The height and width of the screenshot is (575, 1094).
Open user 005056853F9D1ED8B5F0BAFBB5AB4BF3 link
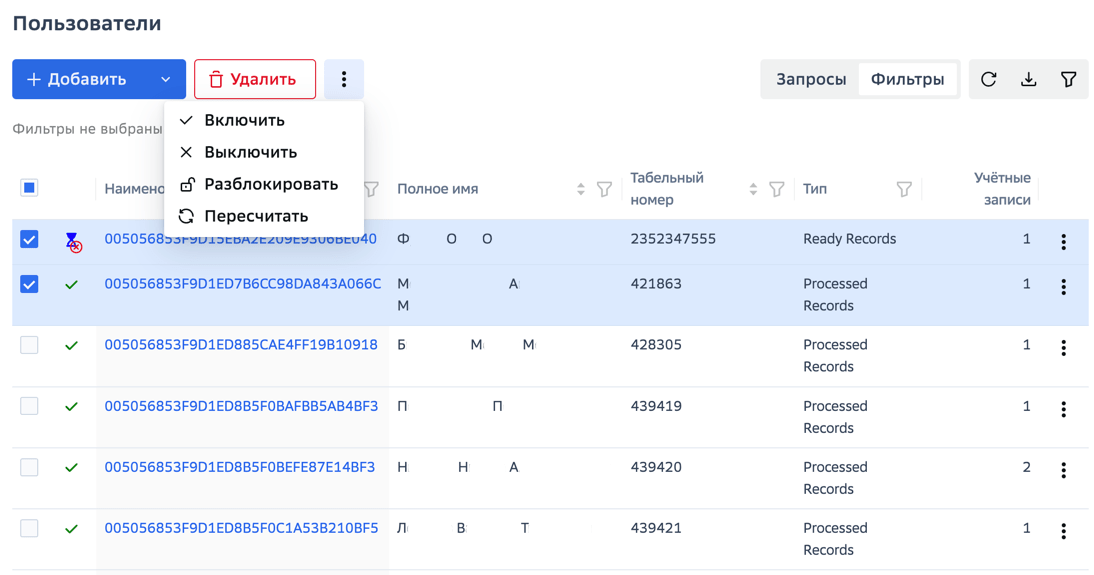[x=241, y=406]
